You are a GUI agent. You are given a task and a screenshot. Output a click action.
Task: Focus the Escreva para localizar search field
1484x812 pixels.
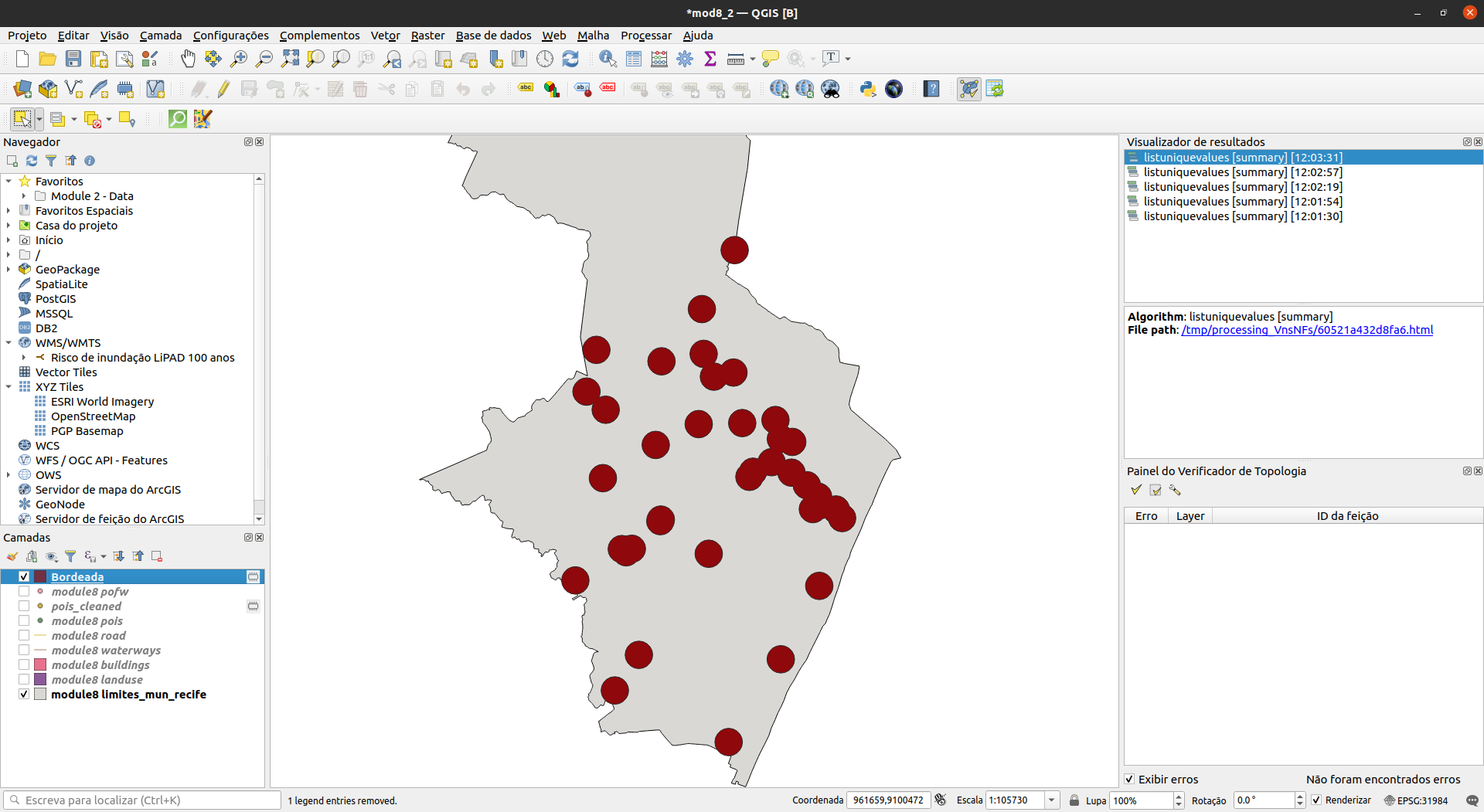click(142, 800)
